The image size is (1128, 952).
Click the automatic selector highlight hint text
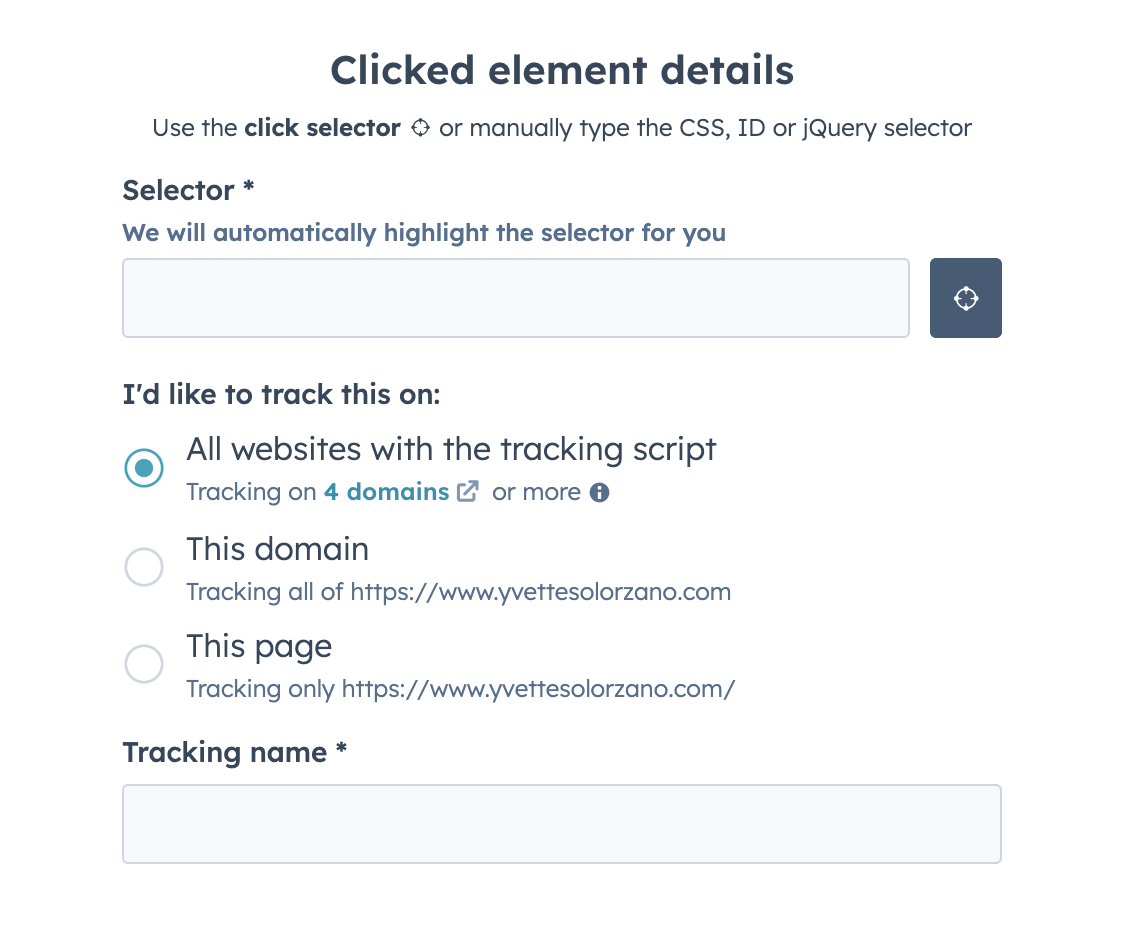coord(423,232)
